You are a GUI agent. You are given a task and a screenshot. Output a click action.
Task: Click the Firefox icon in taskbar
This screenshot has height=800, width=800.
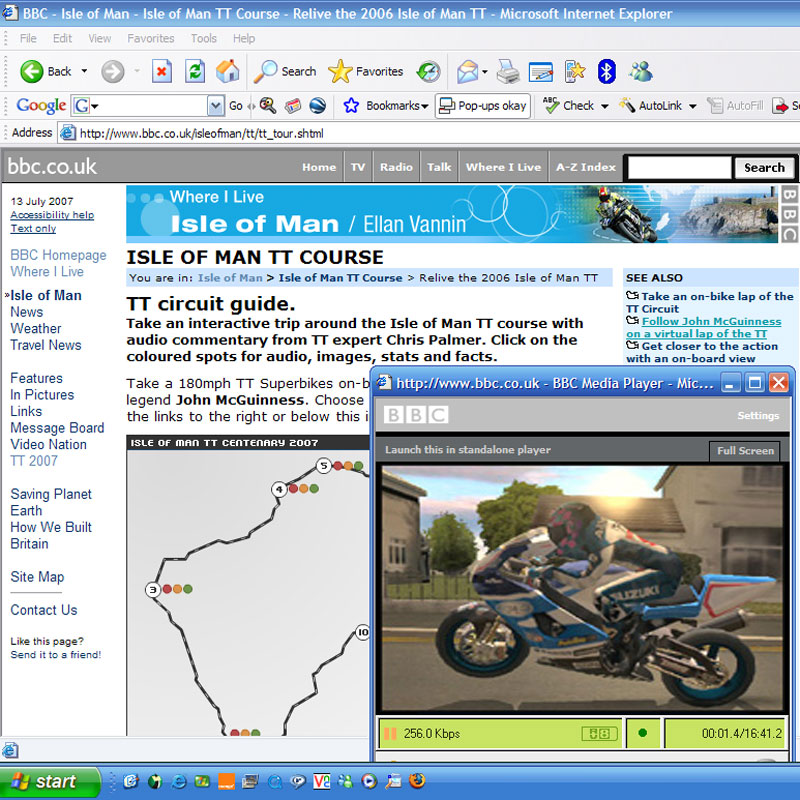417,781
